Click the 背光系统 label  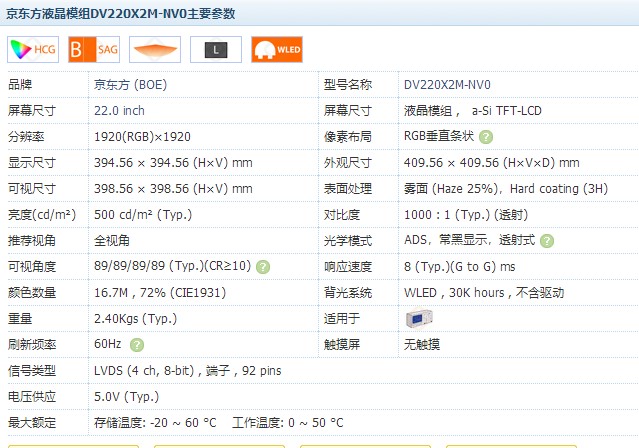[348, 293]
